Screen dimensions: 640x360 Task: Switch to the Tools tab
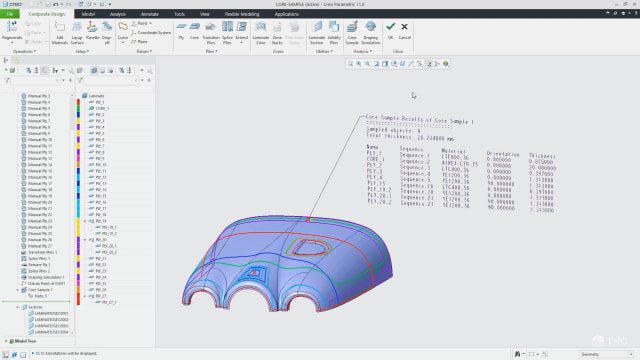[x=179, y=14]
